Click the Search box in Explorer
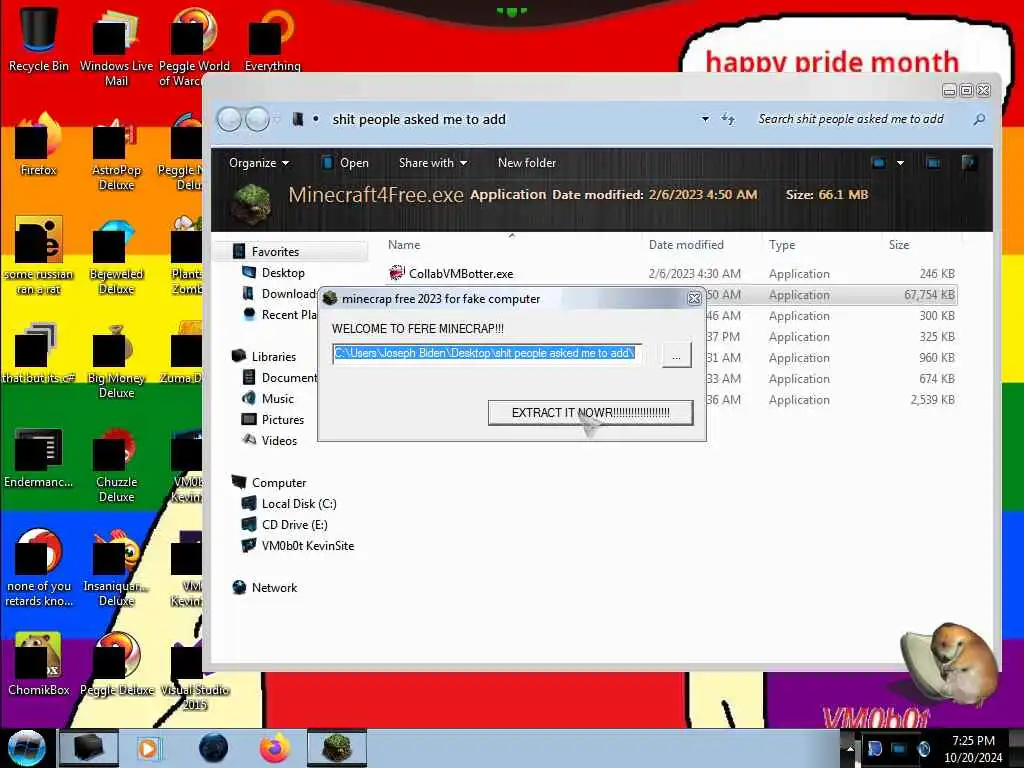 (x=862, y=119)
